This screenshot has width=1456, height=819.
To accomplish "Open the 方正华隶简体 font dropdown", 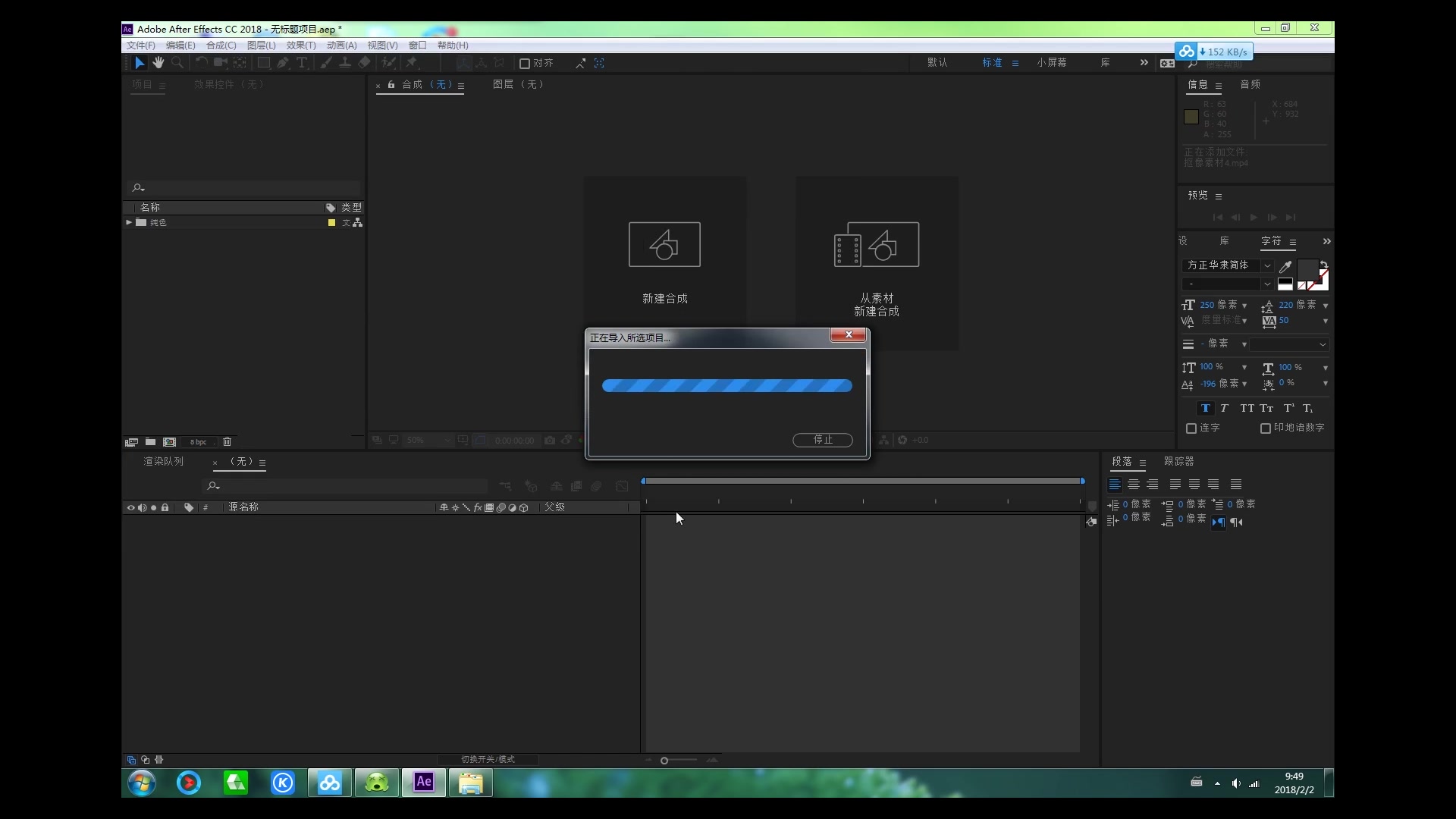I will click(1267, 265).
